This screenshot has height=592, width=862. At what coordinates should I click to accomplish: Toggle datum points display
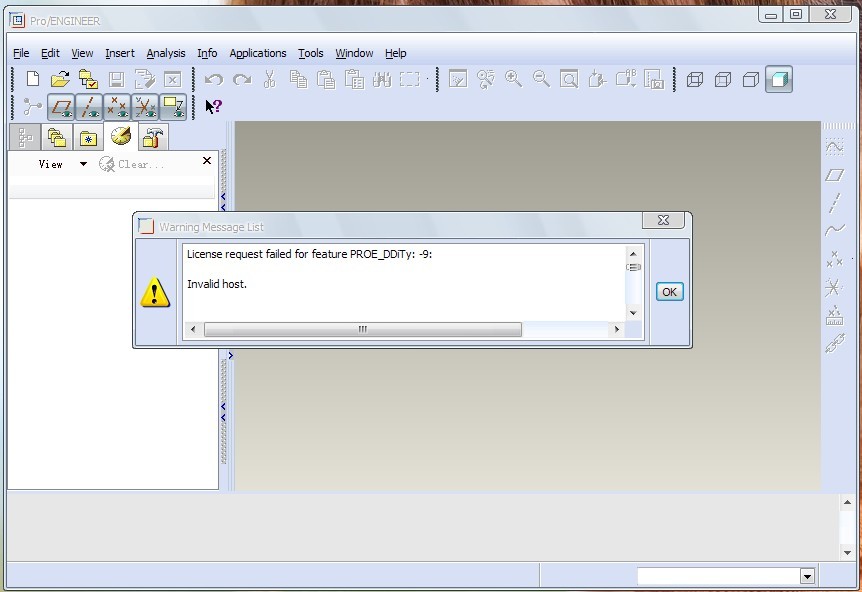tap(117, 107)
